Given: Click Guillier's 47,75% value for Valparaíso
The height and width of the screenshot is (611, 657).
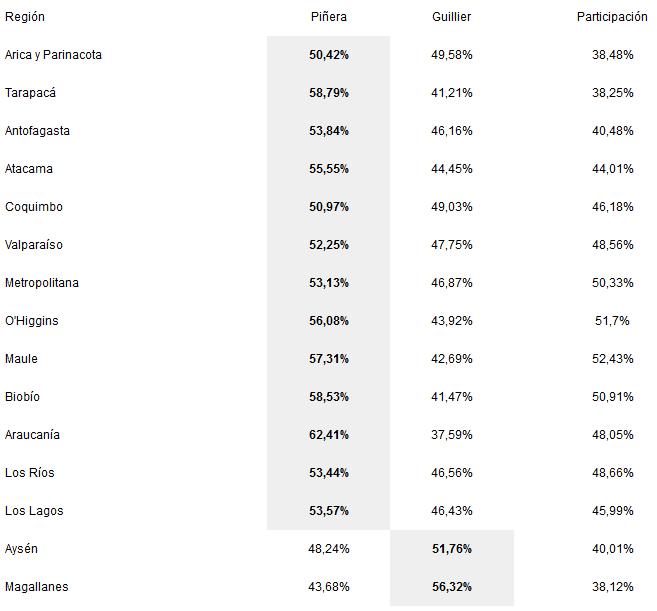Looking at the screenshot, I should pos(452,245).
